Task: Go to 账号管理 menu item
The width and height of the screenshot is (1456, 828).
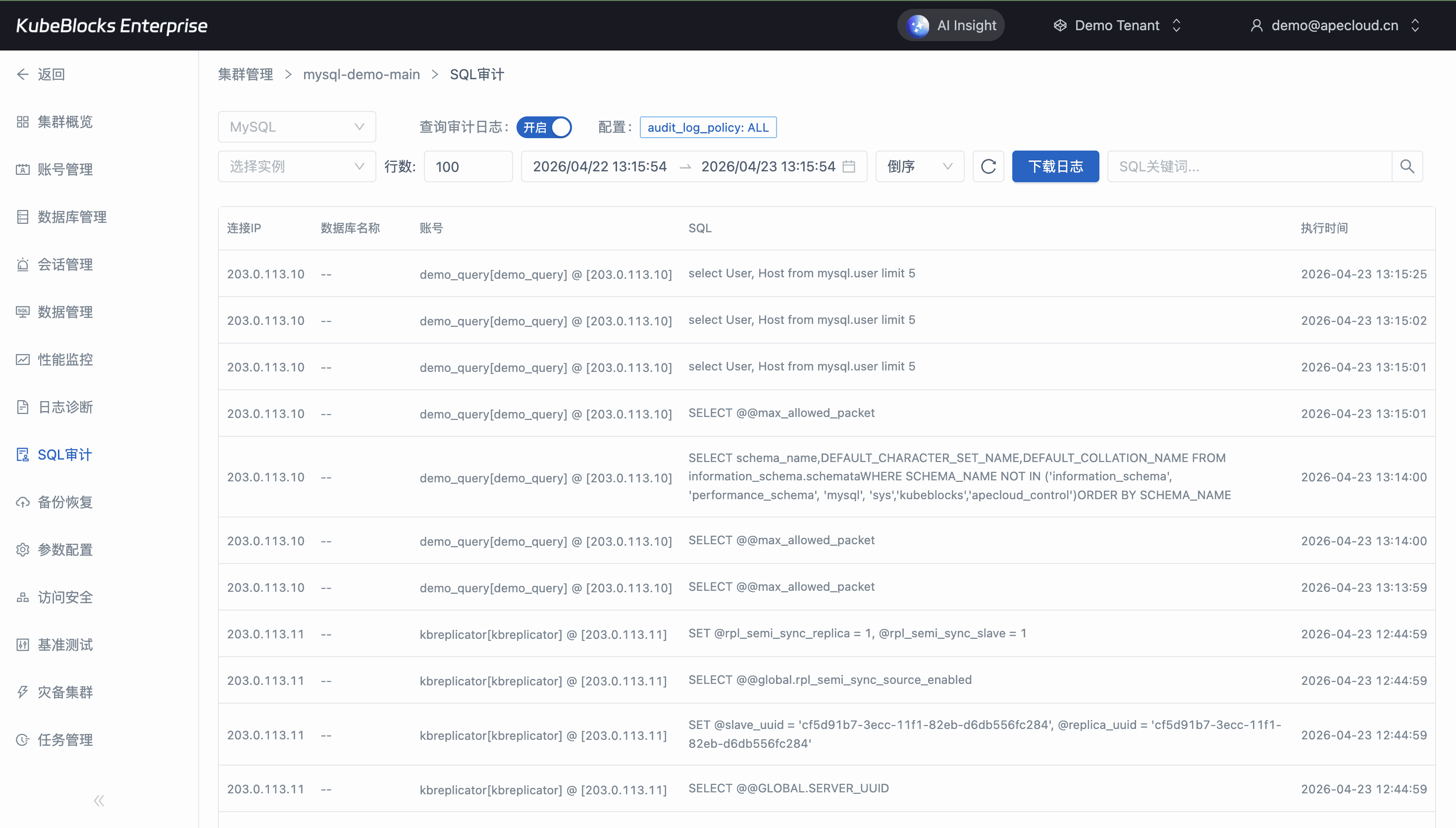Action: pyautogui.click(x=65, y=169)
